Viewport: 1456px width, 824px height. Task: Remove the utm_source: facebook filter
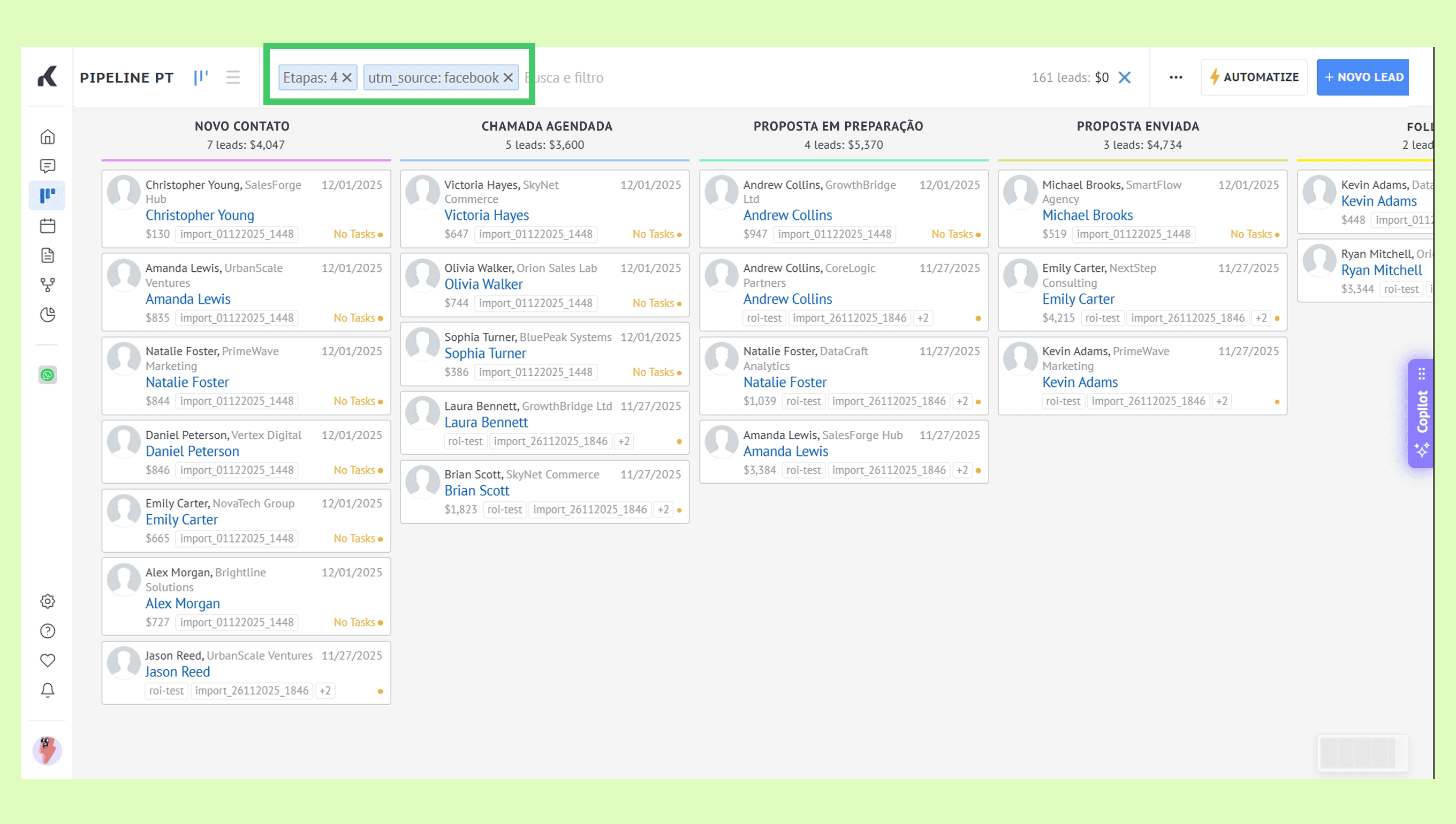pos(508,78)
